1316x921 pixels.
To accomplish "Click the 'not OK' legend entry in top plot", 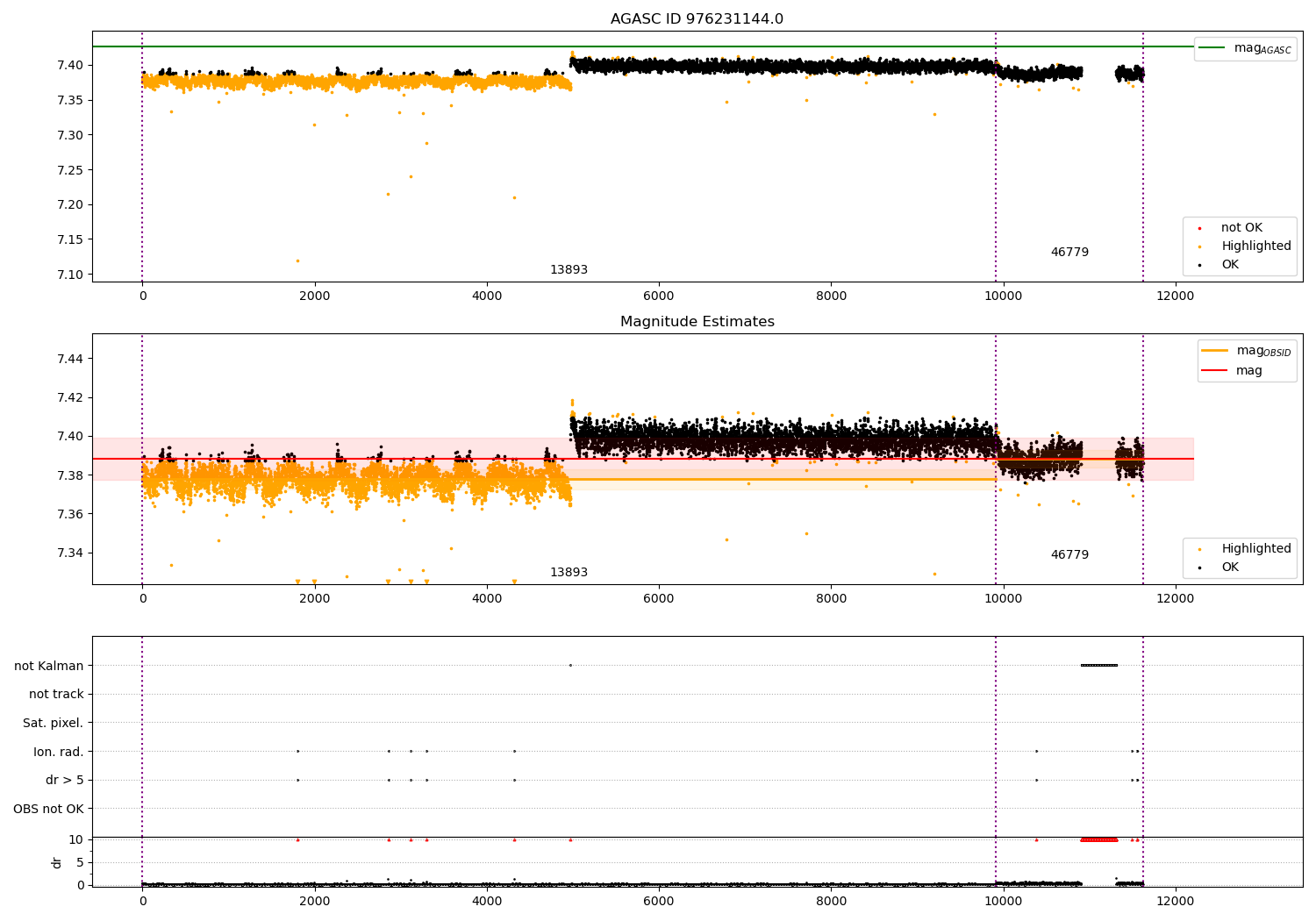I will point(1241,228).
